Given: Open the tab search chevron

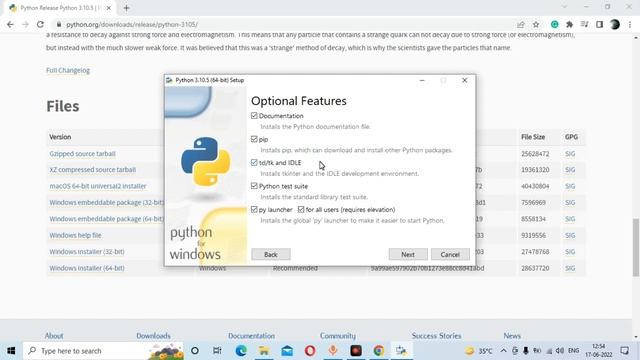Looking at the screenshot, I should click(x=564, y=7).
